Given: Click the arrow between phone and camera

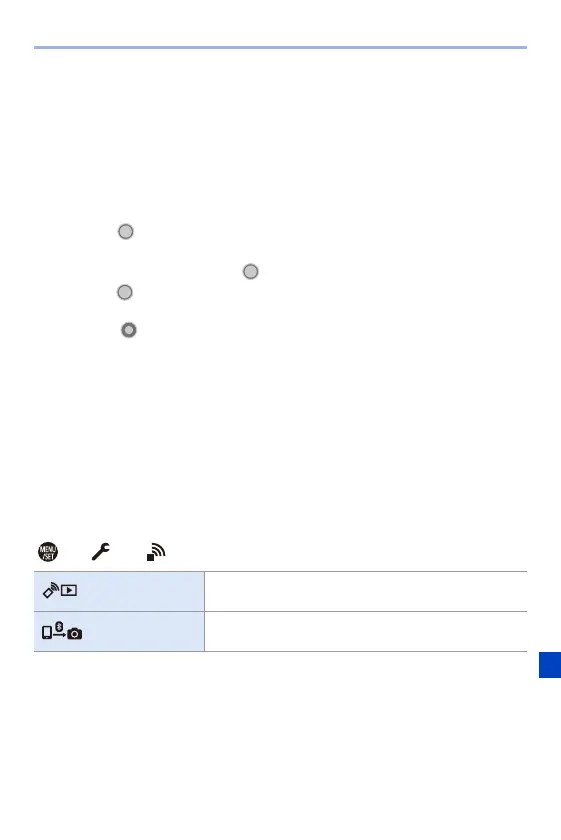Looking at the screenshot, I should click(59, 635).
